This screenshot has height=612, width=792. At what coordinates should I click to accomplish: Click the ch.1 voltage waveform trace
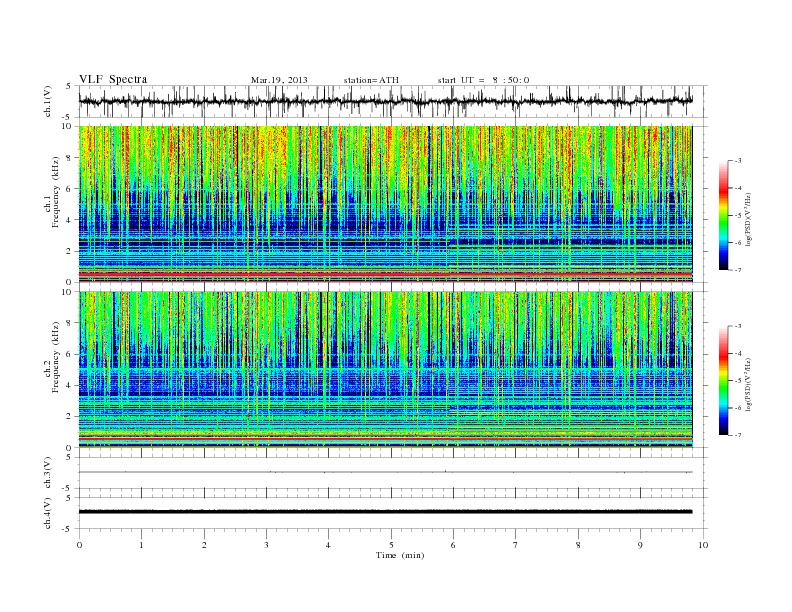pyautogui.click(x=386, y=101)
